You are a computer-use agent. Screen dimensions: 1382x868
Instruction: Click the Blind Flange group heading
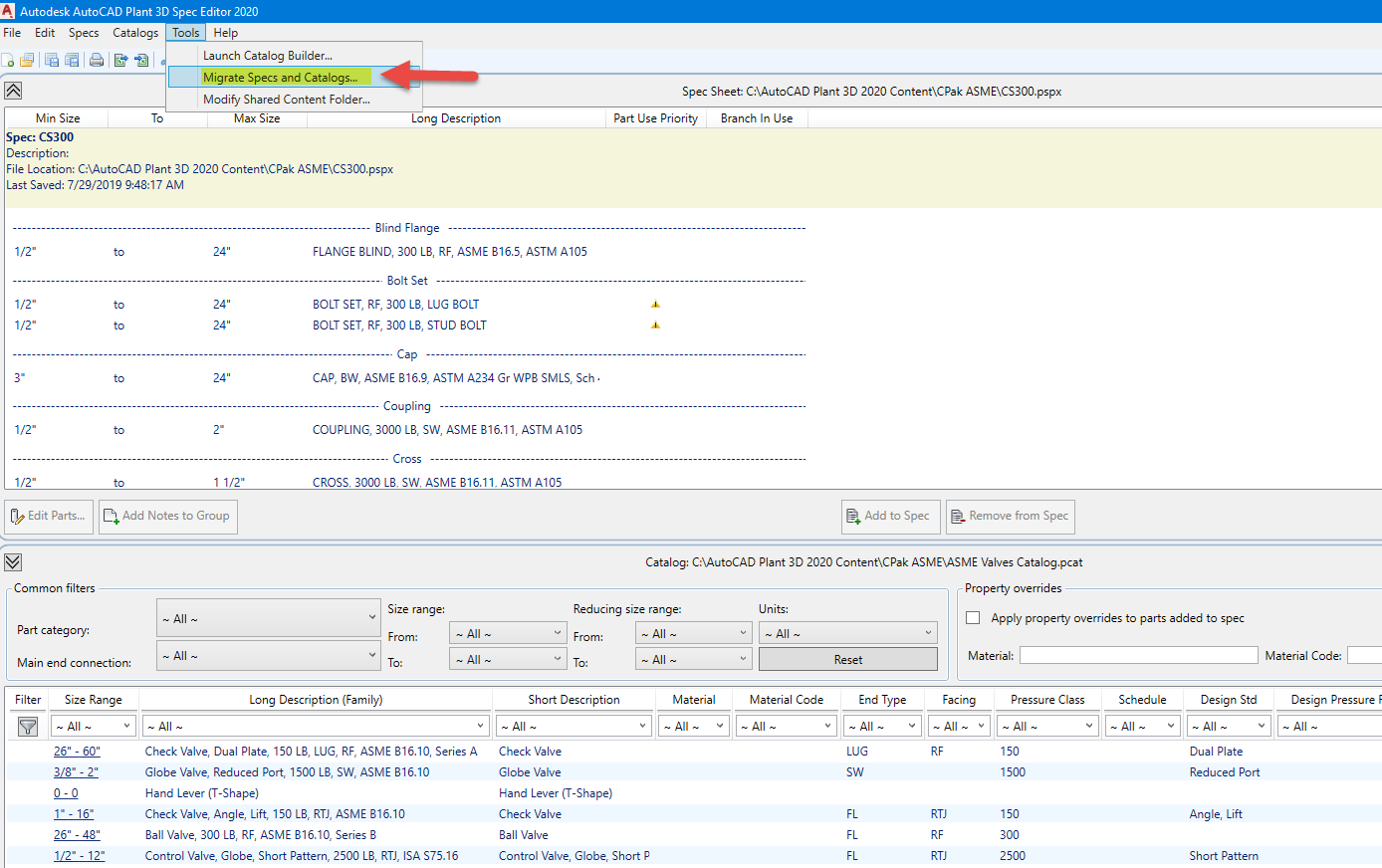pyautogui.click(x=407, y=228)
